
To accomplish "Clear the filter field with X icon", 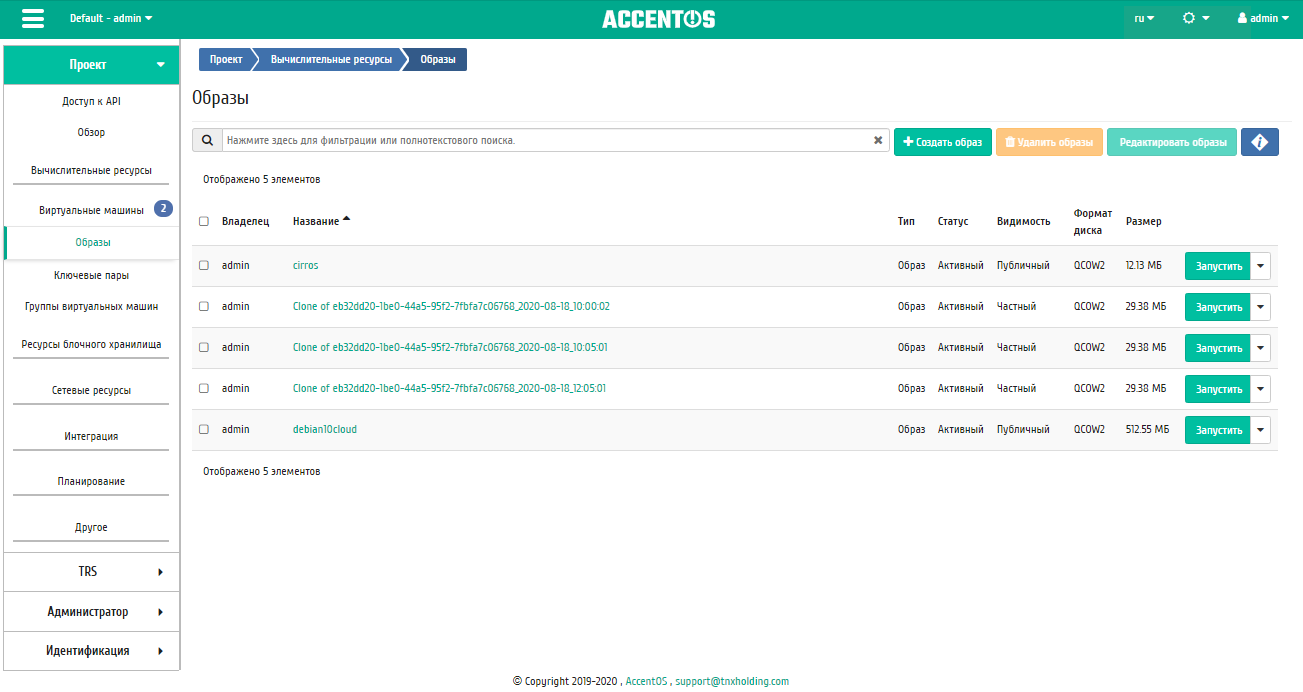I will [x=878, y=141].
